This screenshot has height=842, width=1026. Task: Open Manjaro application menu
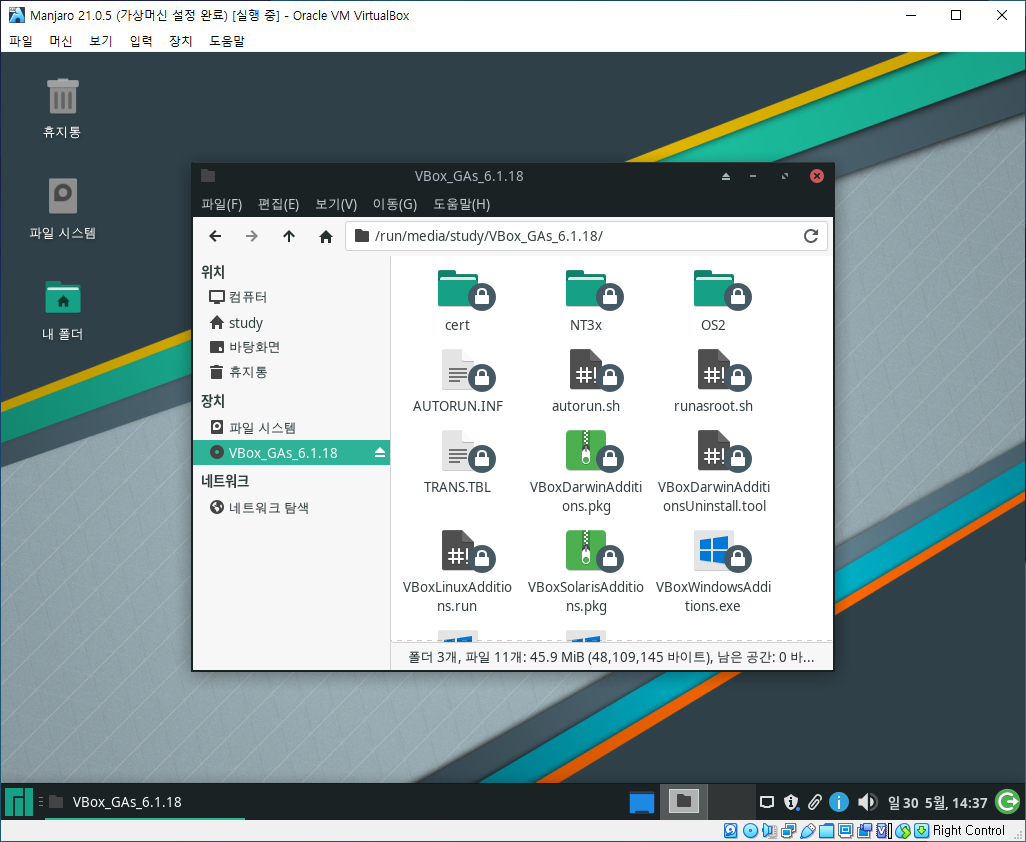click(18, 801)
